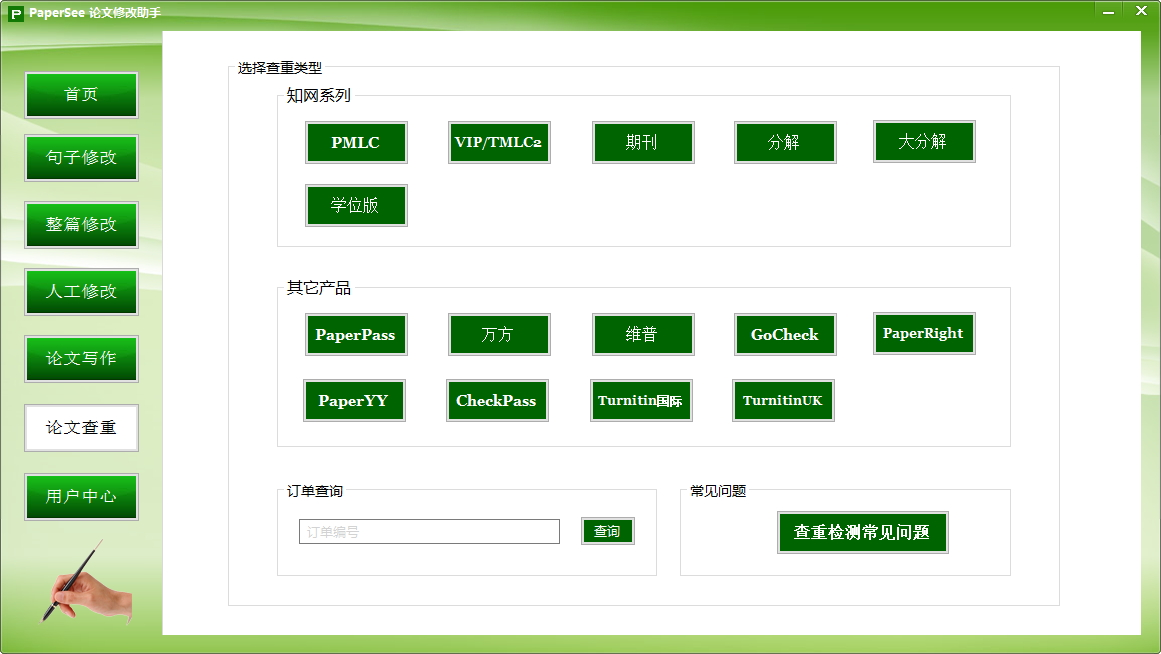Open PaperPass checking
1161x654 pixels.
356,335
